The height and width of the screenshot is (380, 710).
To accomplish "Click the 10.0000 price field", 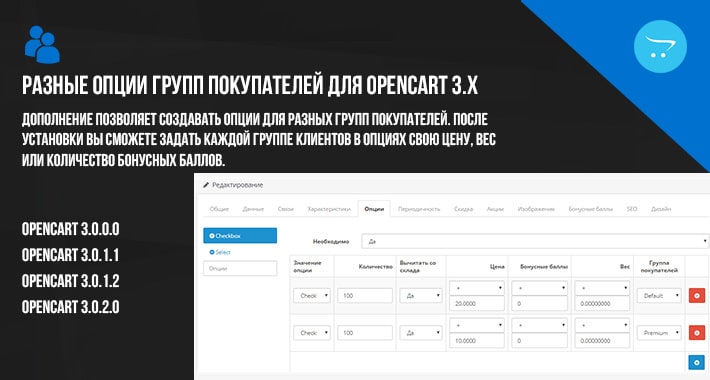I will [477, 341].
